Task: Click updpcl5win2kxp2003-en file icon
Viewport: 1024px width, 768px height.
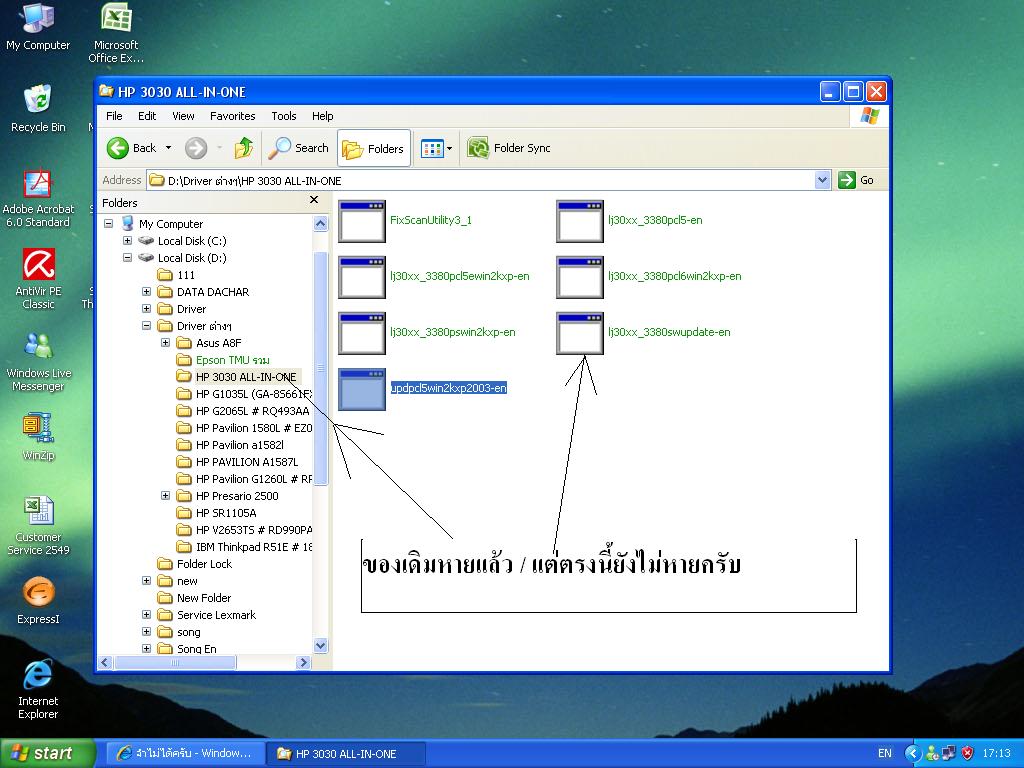Action: 362,390
